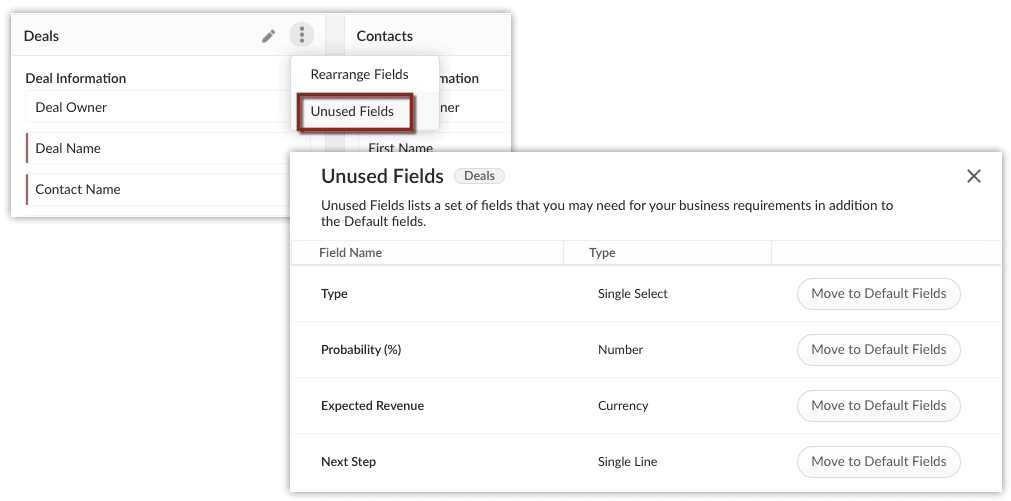Click the Deals panel title

pos(41,36)
